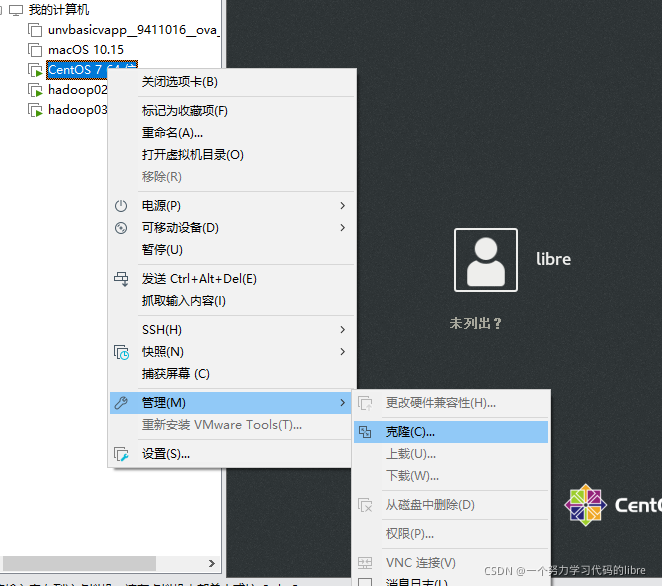This screenshot has width=662, height=586.
Task: Choose 抓取输入内容(I) menu entry
Action: 231,301
